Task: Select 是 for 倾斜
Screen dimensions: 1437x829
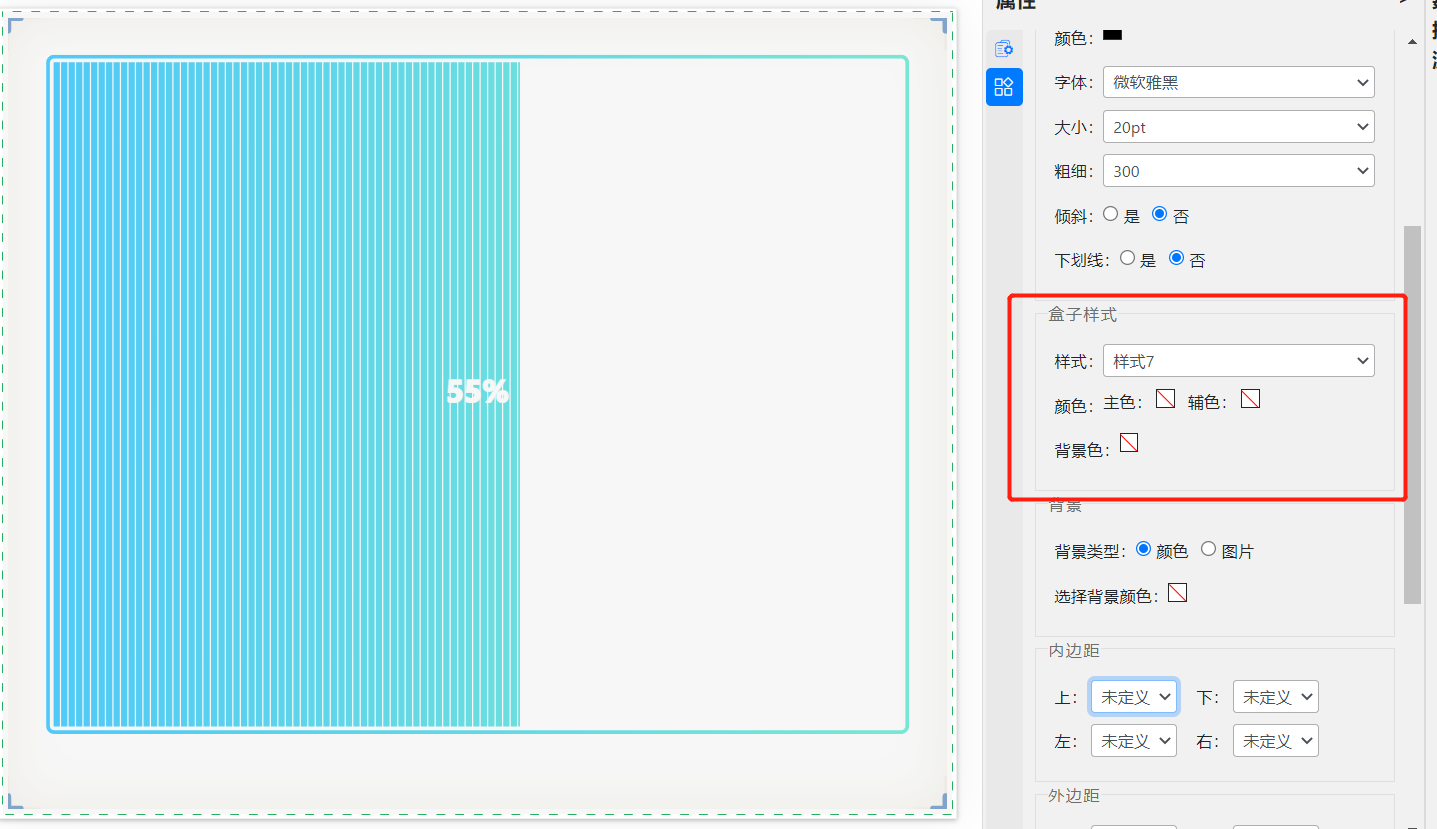Action: (1111, 214)
